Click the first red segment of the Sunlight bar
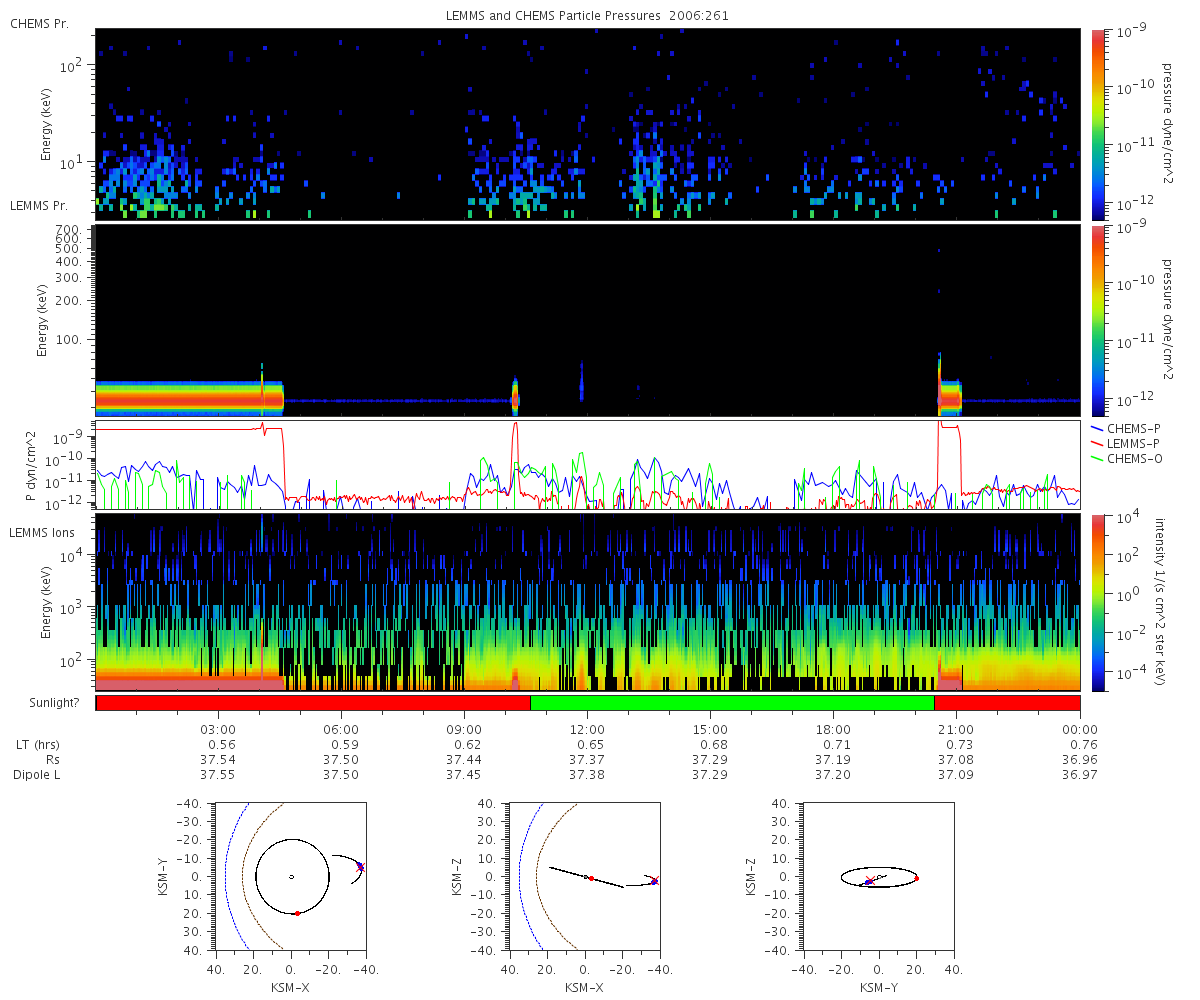Viewport: 1200px width, 1000px height. click(313, 702)
